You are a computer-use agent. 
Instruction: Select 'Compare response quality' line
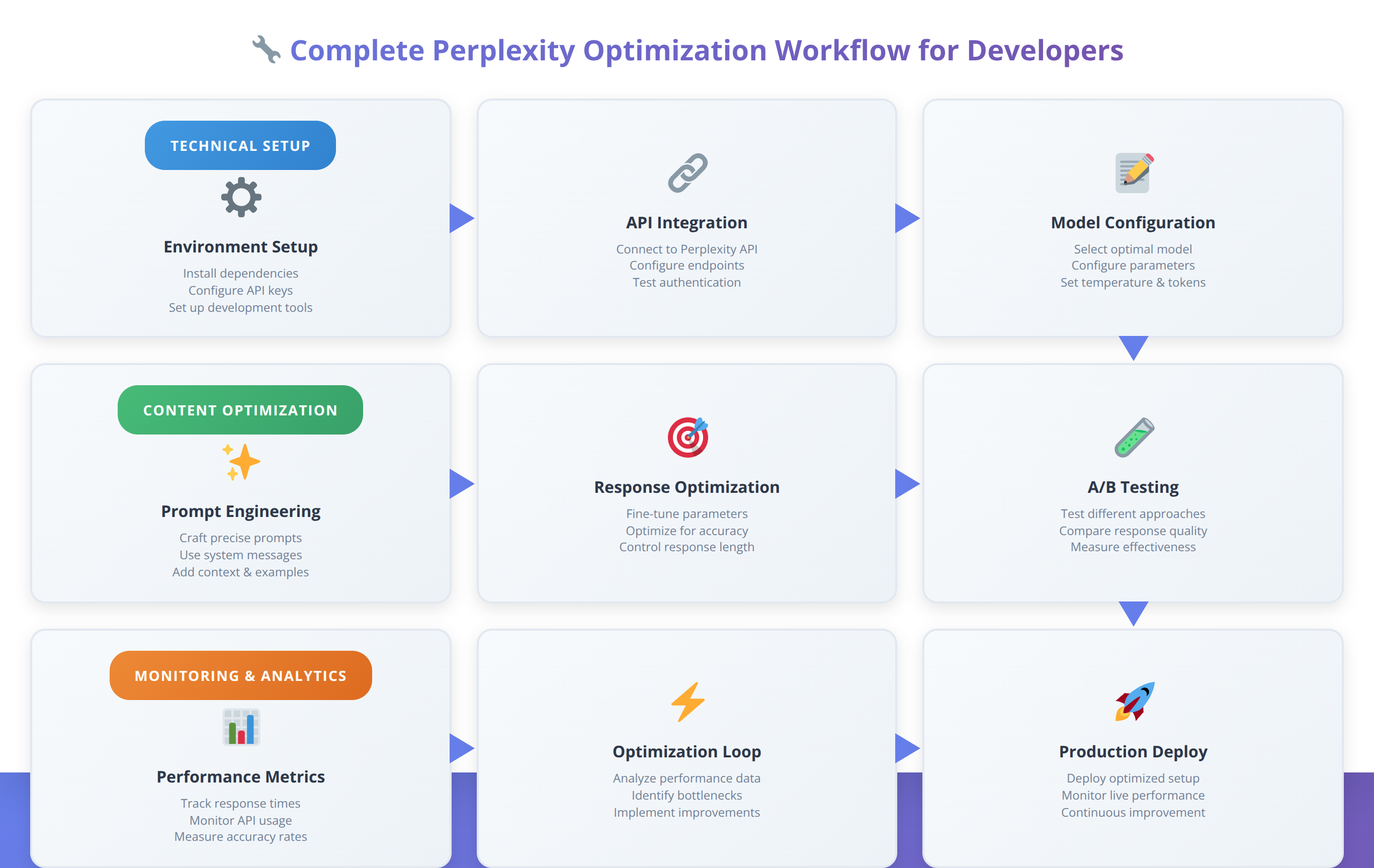tap(1133, 531)
